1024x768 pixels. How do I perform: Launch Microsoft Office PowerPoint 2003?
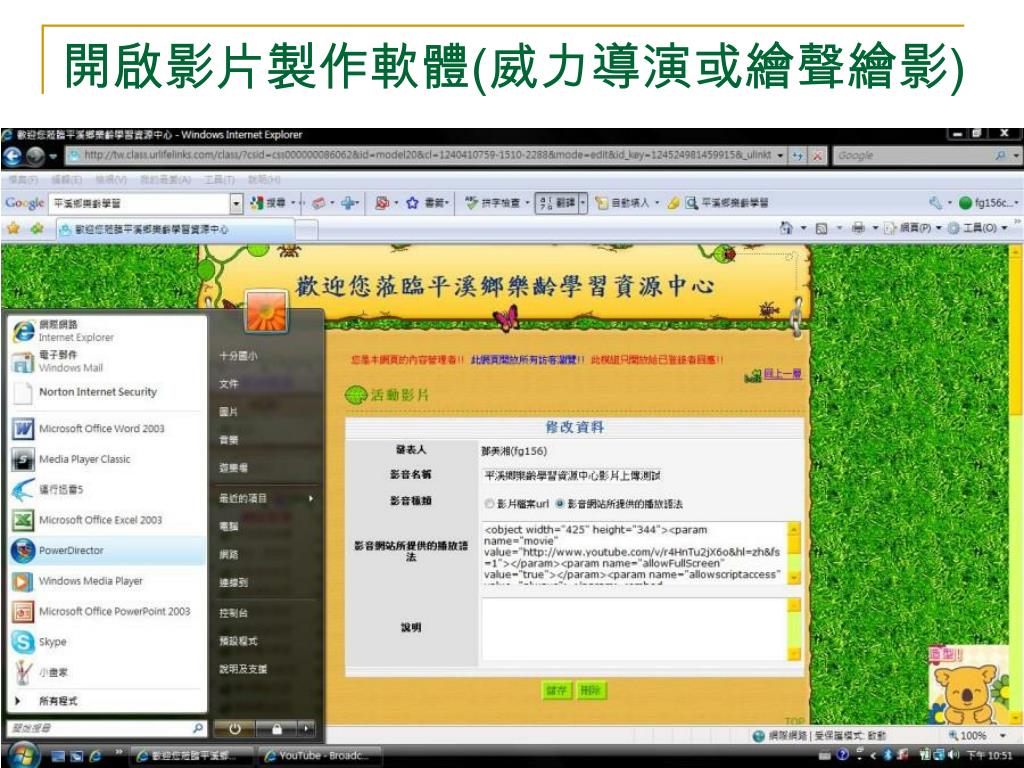tap(108, 611)
